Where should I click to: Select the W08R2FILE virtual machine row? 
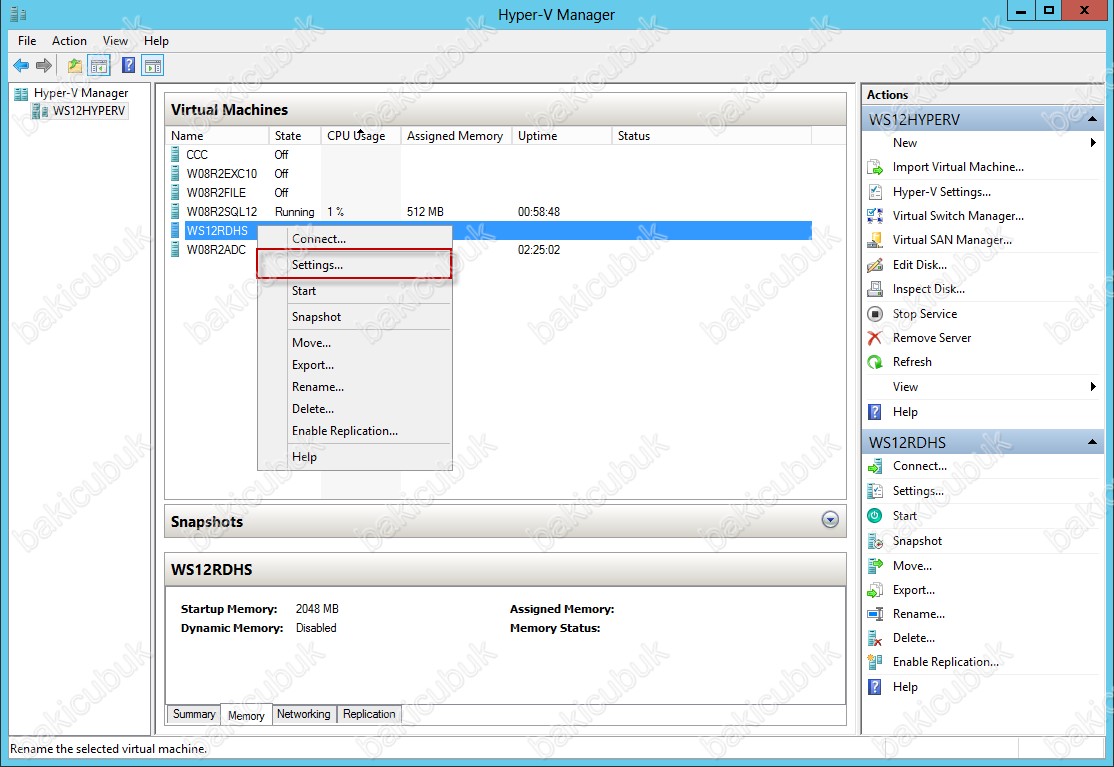(x=490, y=193)
